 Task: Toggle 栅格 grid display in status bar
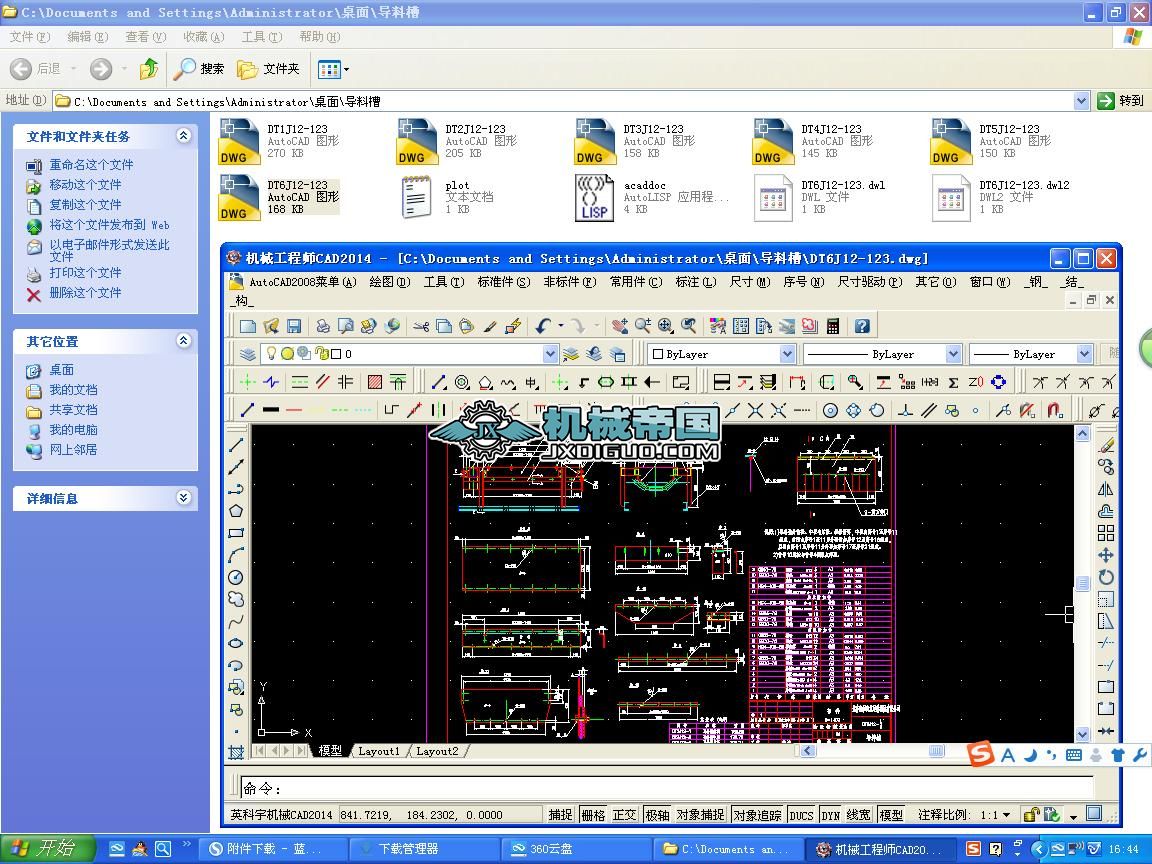pos(593,815)
